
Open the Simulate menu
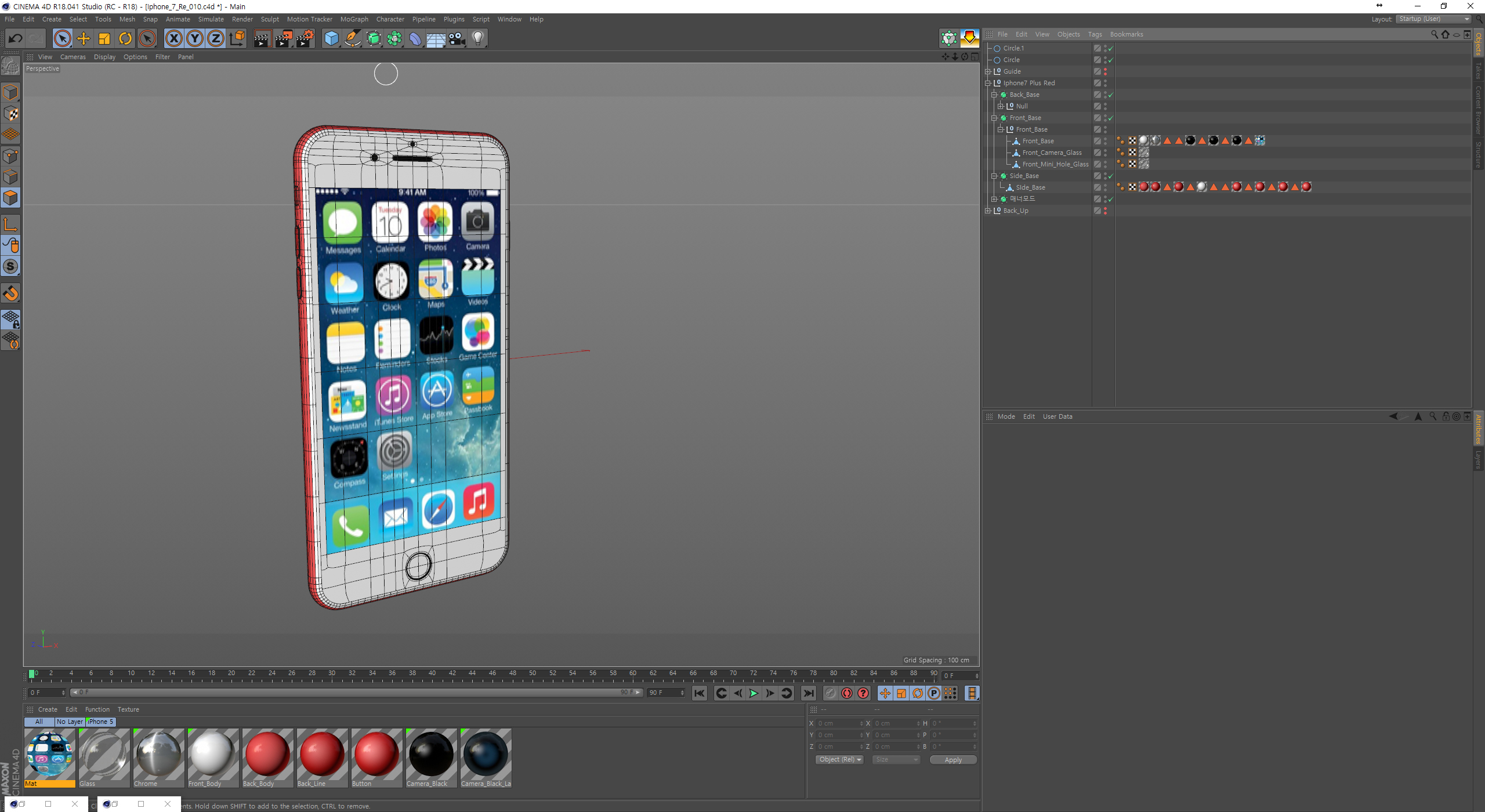(x=211, y=19)
